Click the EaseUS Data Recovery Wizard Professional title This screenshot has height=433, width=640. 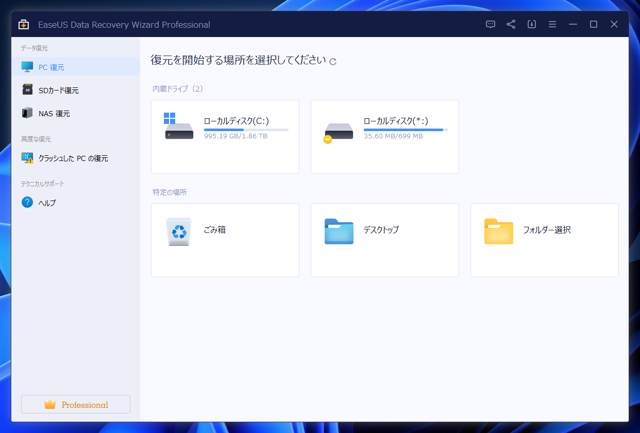point(124,24)
